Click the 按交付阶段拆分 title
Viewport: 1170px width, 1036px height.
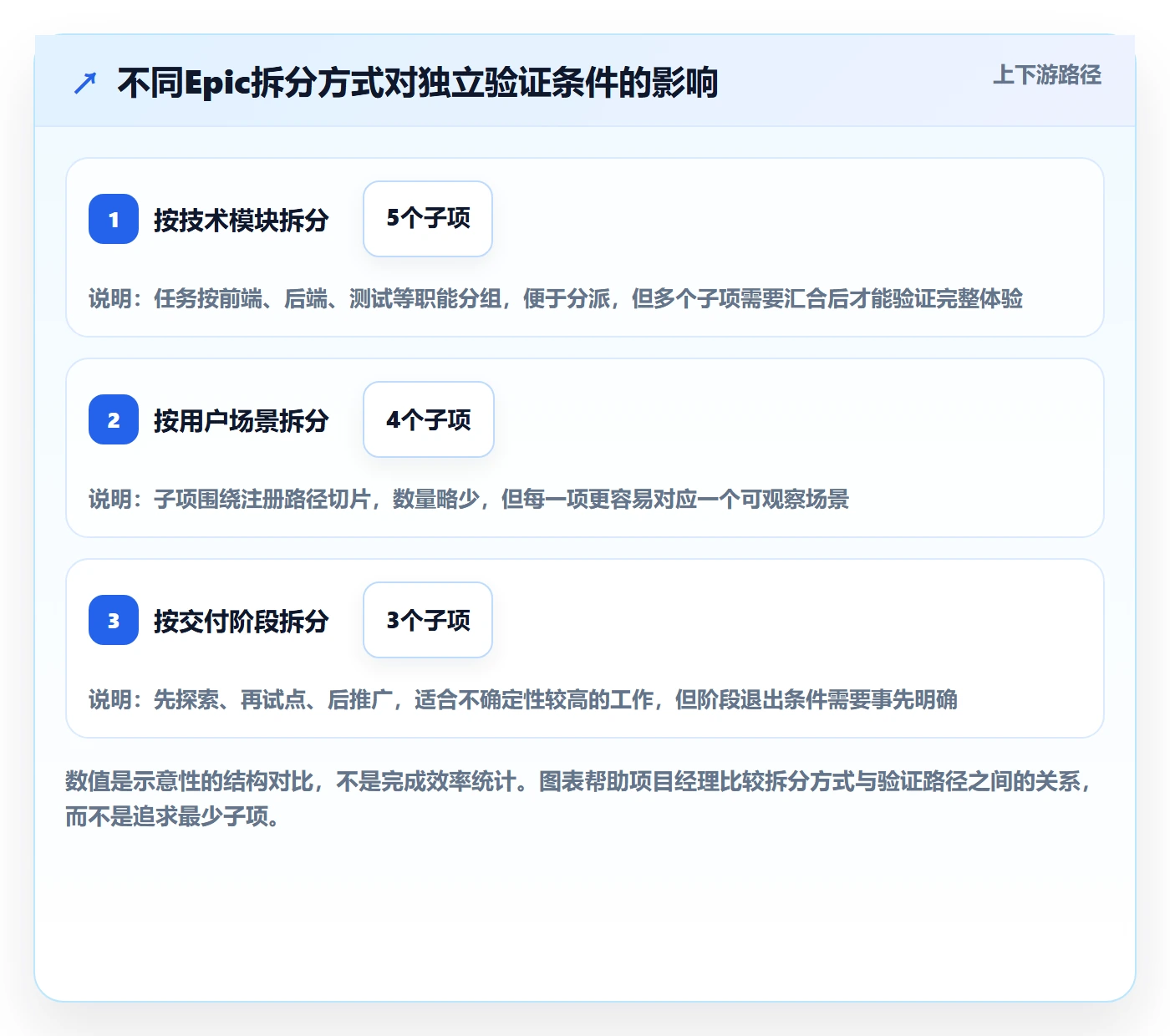pos(241,621)
